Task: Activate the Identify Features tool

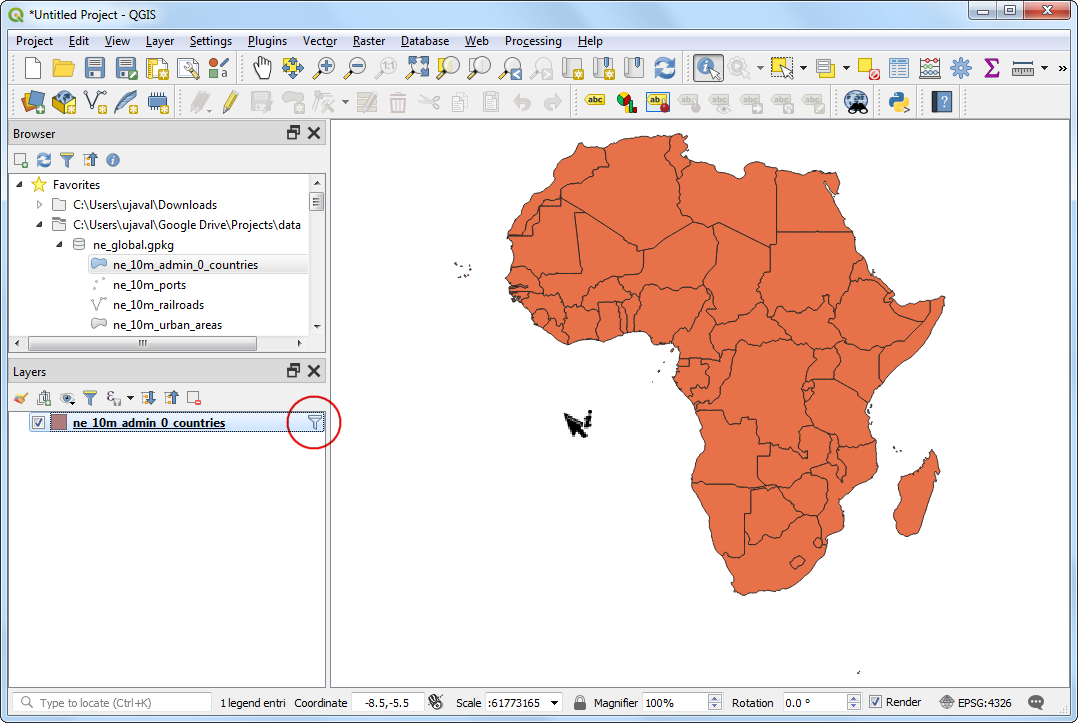Action: (708, 68)
